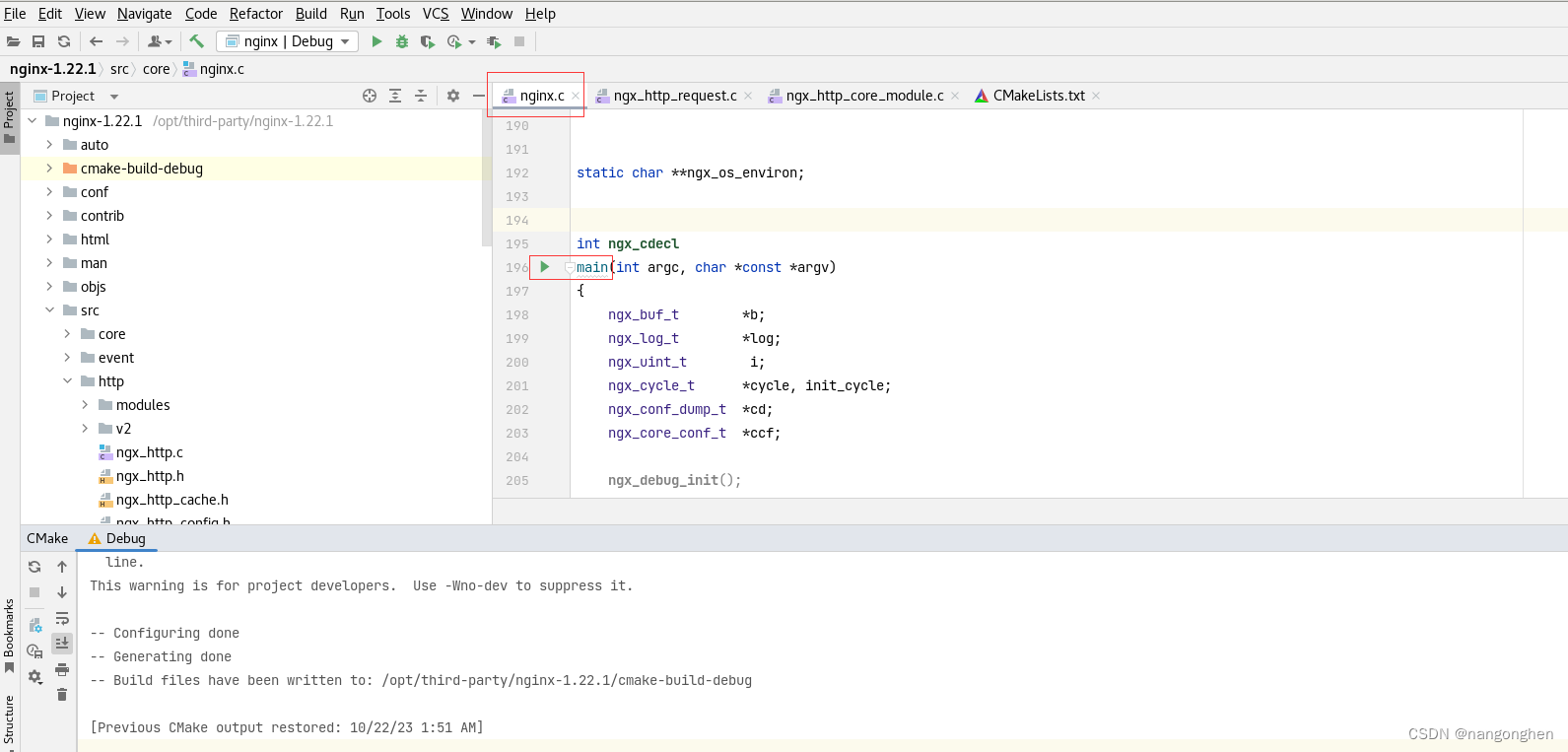Navigate forward with the right arrow
The image size is (1568, 752).
pos(122,41)
